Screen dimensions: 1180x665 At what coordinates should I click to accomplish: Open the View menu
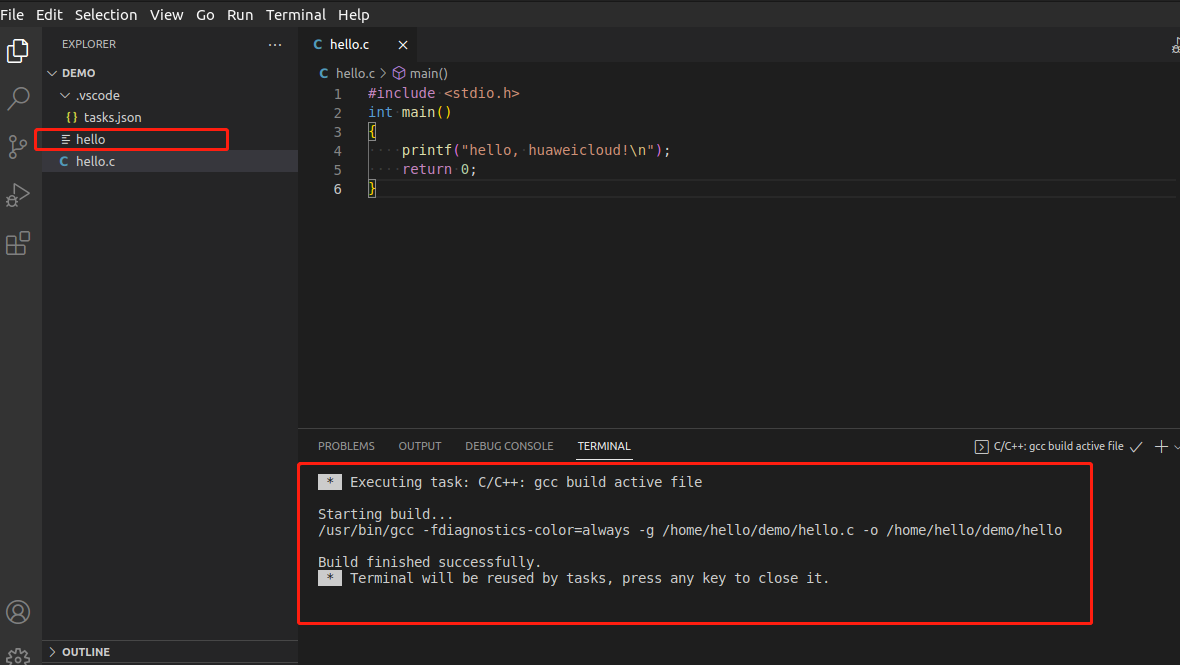166,14
